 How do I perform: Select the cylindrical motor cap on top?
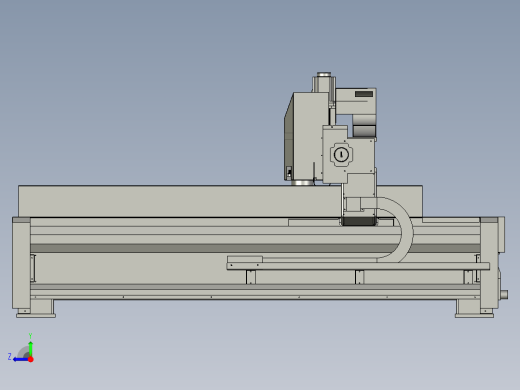[x=324, y=74]
